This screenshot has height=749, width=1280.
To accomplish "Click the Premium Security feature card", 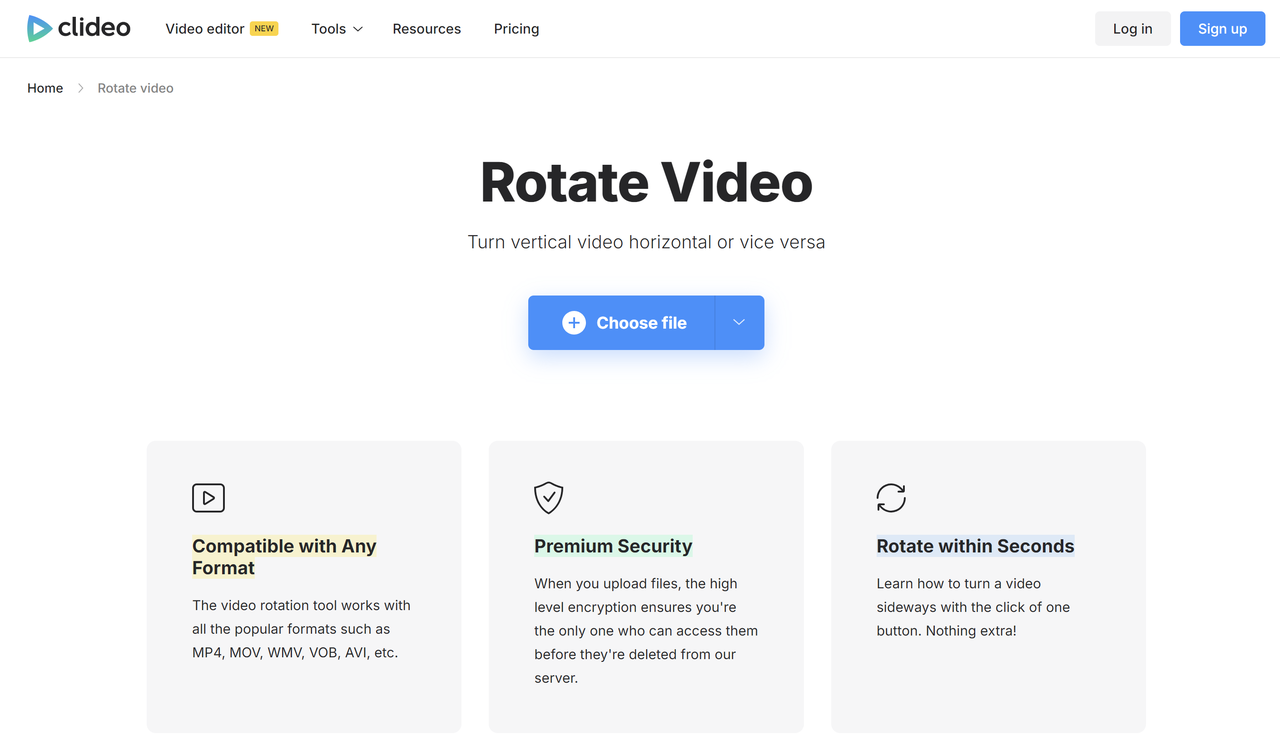I will [x=645, y=586].
